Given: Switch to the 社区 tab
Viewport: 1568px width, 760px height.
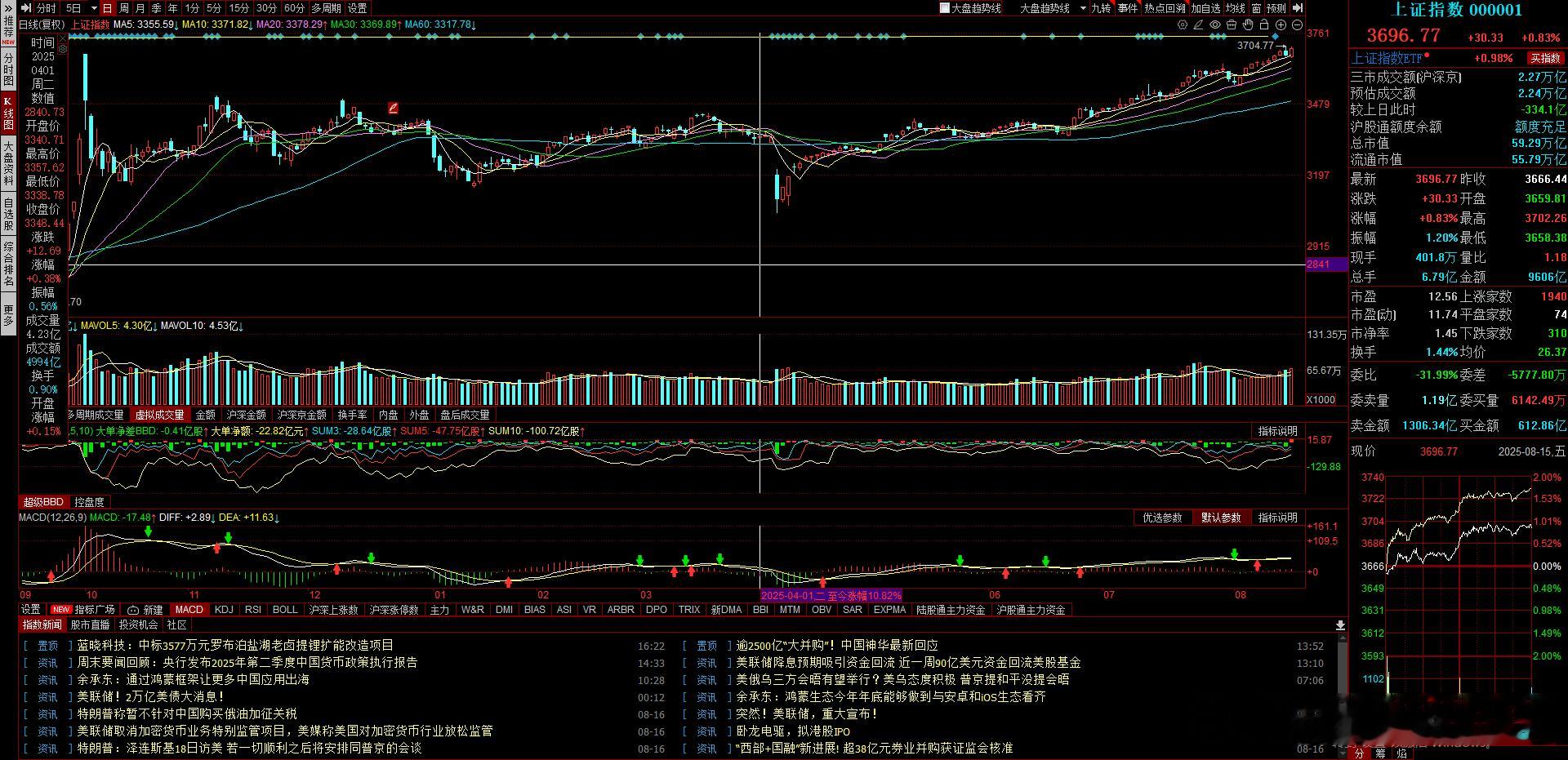Looking at the screenshot, I should (x=176, y=625).
